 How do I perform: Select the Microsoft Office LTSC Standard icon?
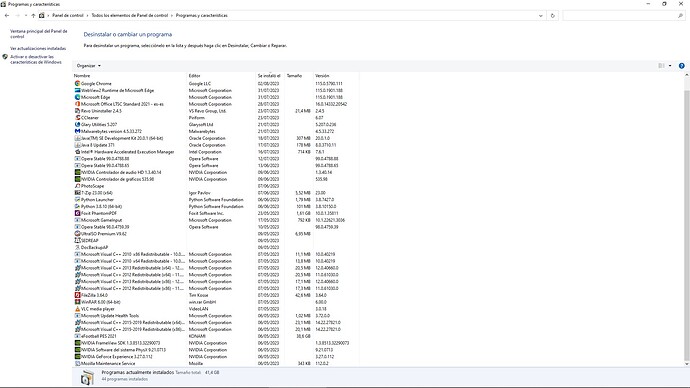[x=77, y=104]
